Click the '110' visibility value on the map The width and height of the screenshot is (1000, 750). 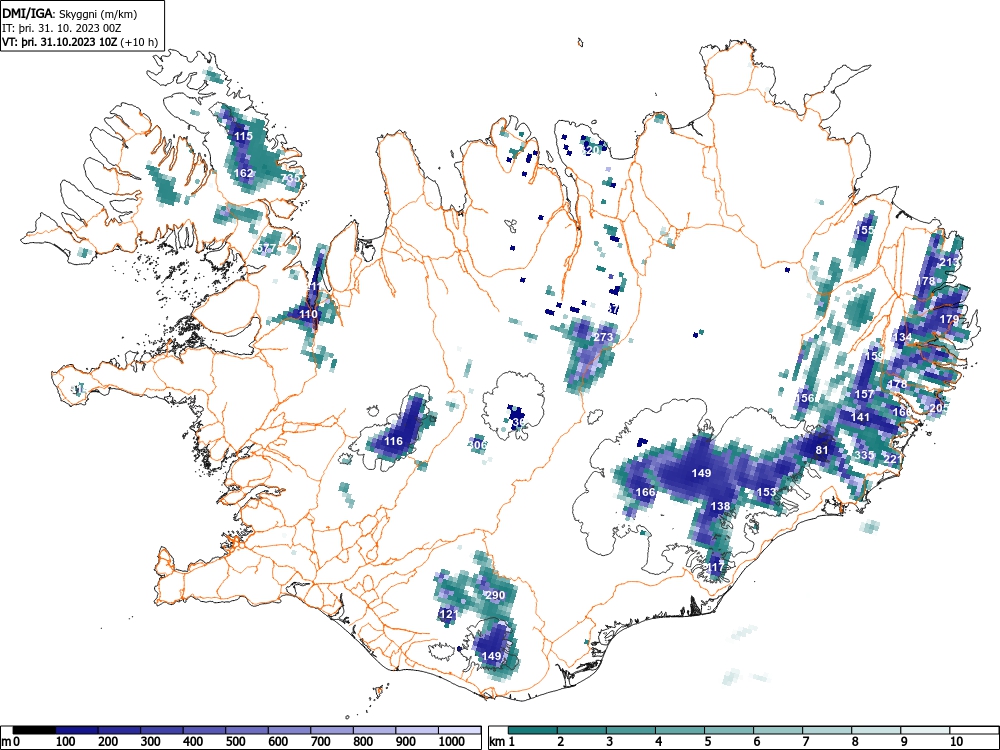[x=309, y=314]
